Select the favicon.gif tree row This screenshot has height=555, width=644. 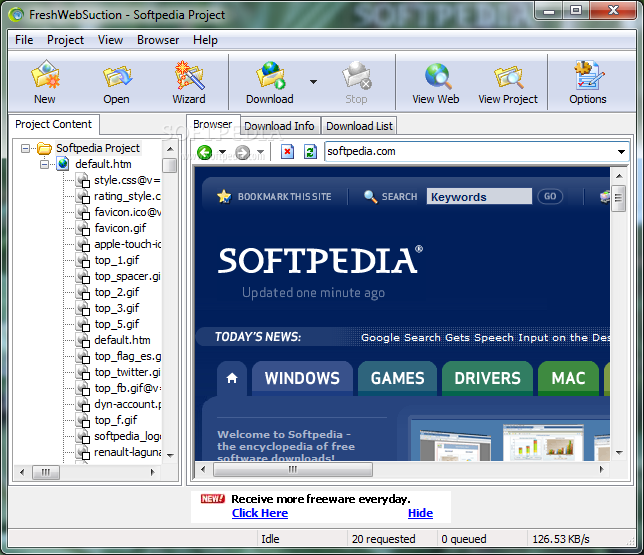[x=120, y=228]
